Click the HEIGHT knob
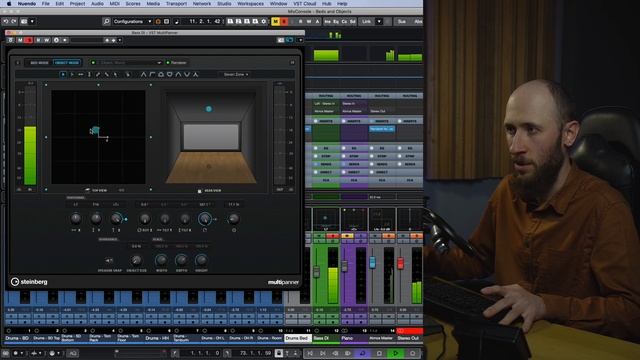This screenshot has width=640, height=360. coord(201,260)
